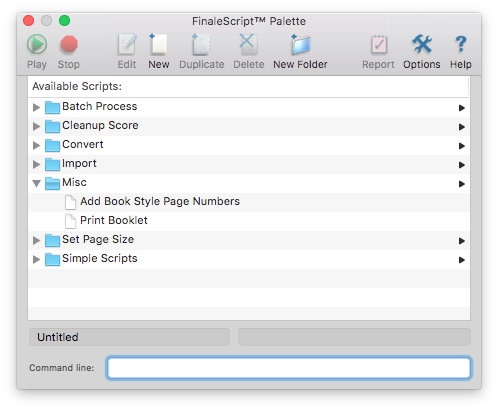Click the green Play script icon
The height and width of the screenshot is (410, 498).
coord(37,44)
